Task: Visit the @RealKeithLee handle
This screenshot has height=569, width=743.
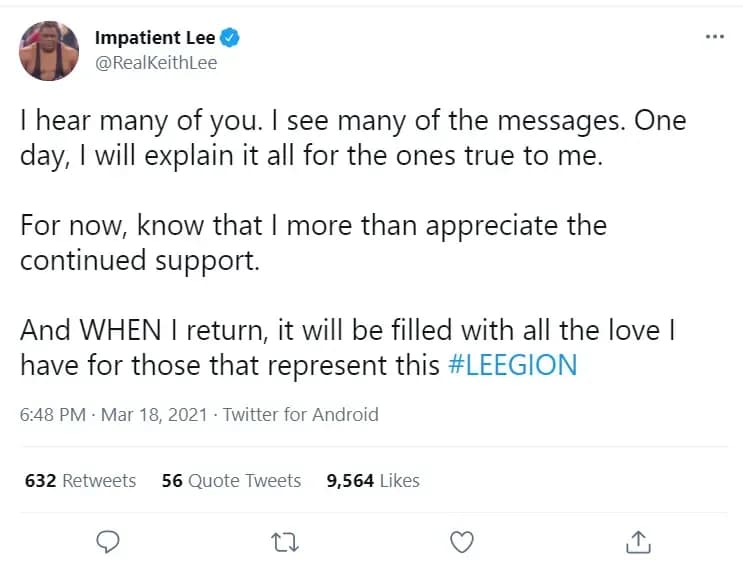Action: click(x=155, y=62)
